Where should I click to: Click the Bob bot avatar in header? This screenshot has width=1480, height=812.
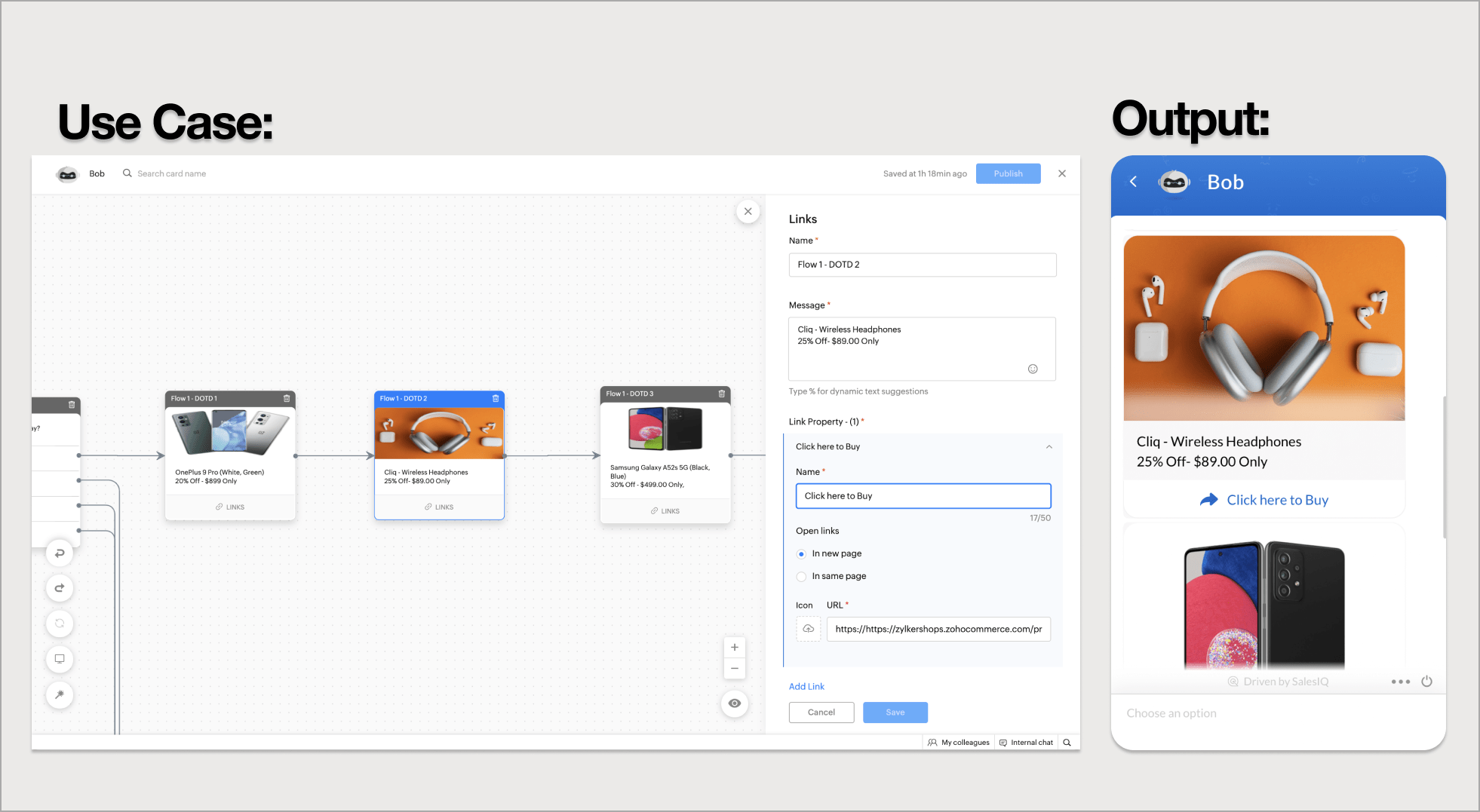67,174
